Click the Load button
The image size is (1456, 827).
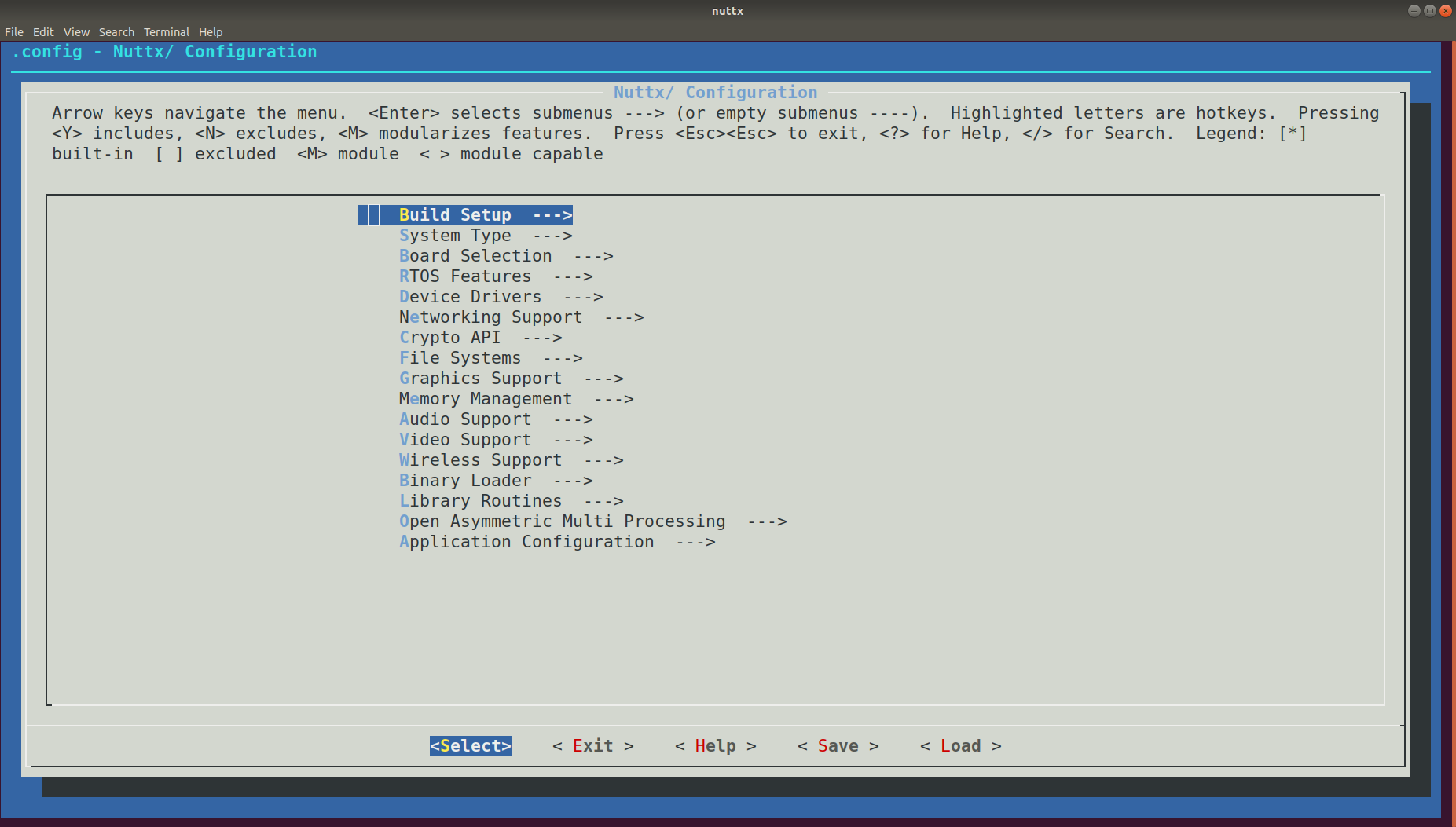(x=960, y=746)
